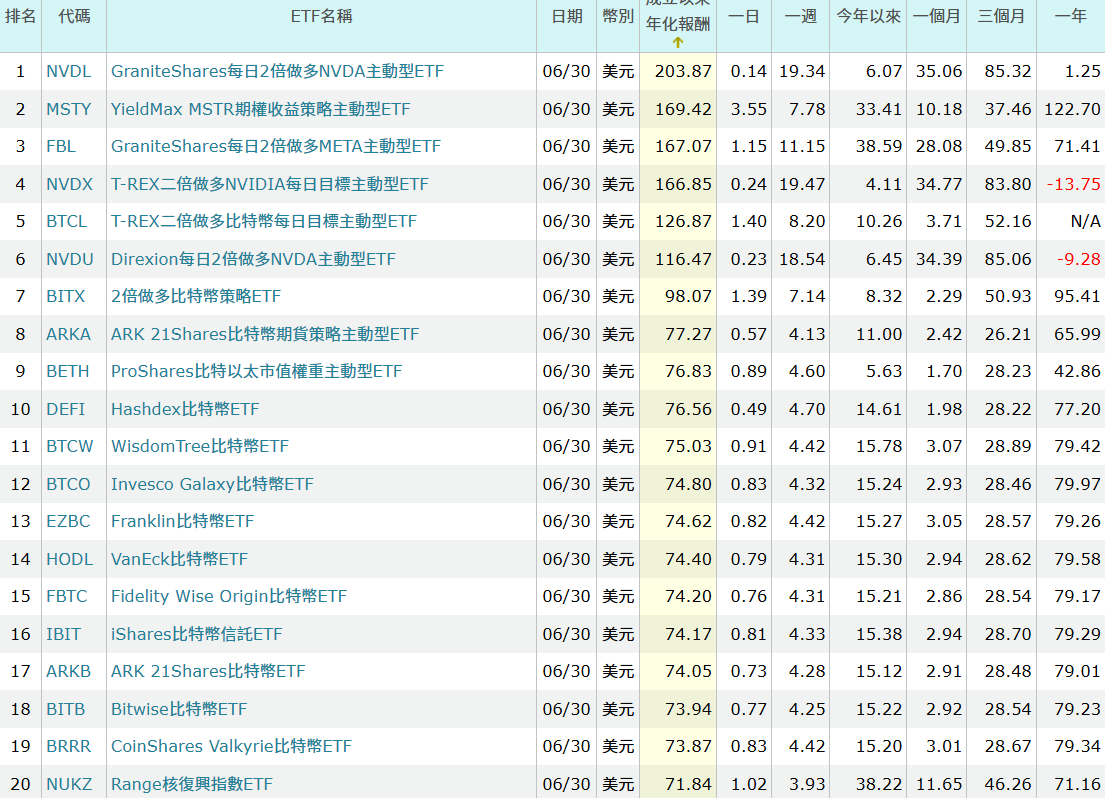Open the iShares比特幣信託ETF link
Image resolution: width=1108 pixels, height=798 pixels.
(196, 634)
